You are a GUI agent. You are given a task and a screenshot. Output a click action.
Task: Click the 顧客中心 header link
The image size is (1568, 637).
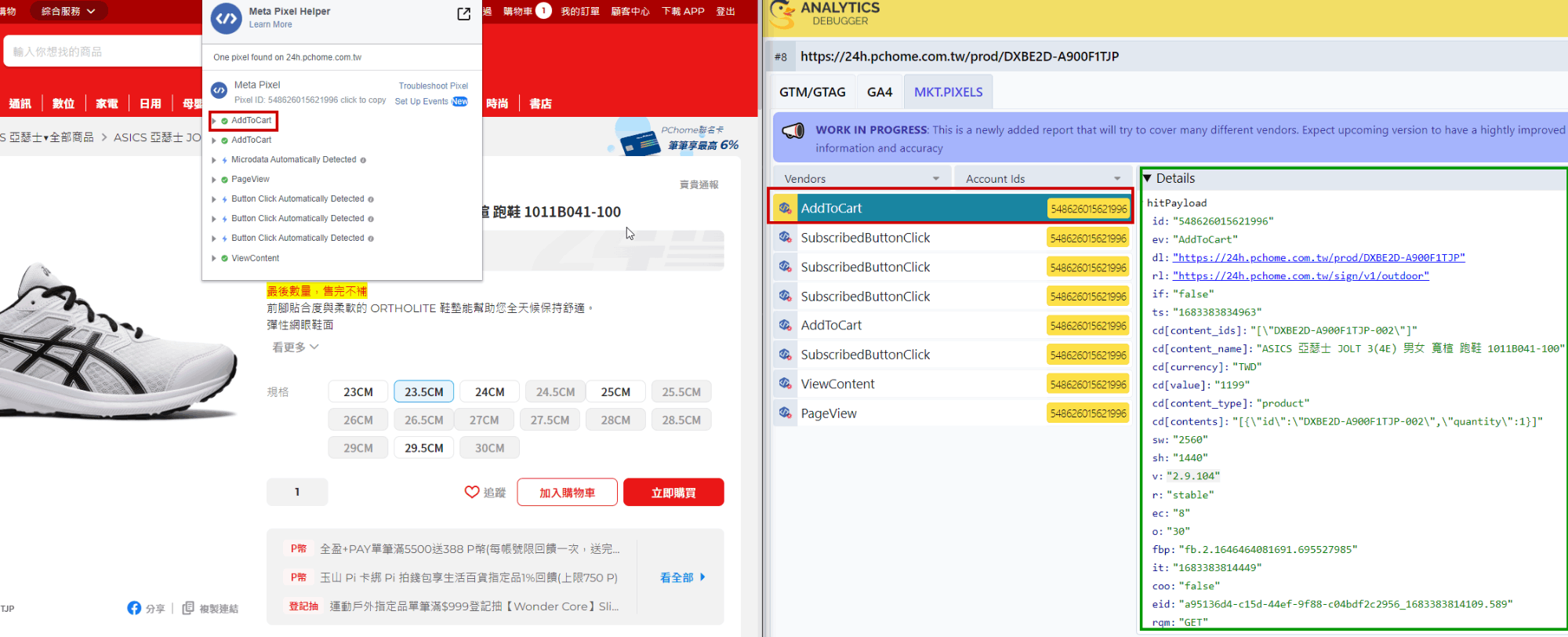[x=630, y=11]
